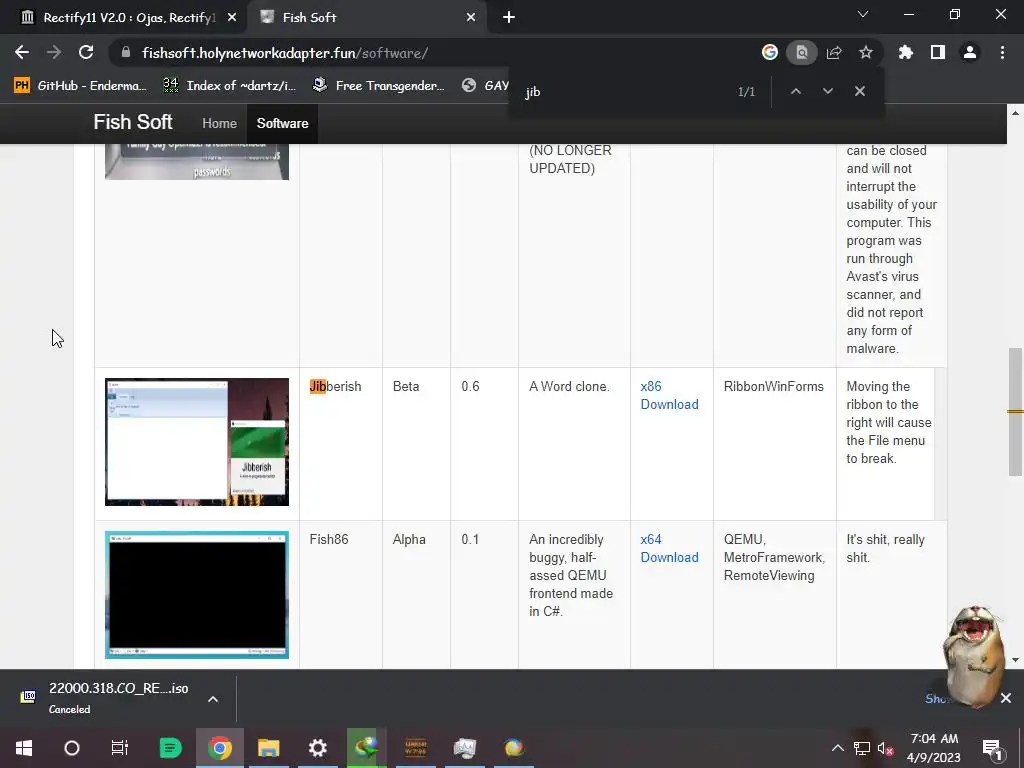Click the Fish Soft site logo

[133, 122]
